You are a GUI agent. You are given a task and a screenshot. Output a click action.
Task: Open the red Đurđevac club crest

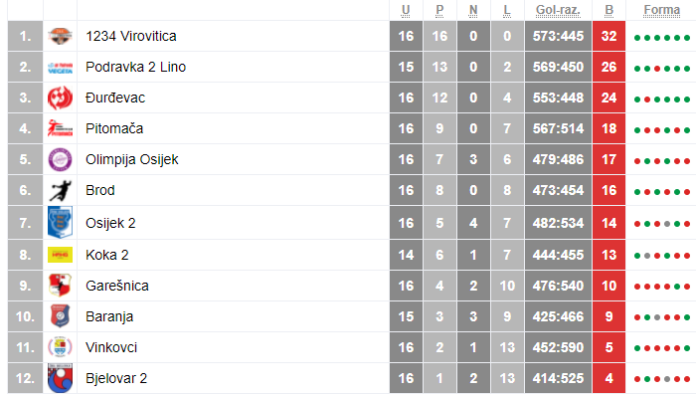click(x=60, y=98)
